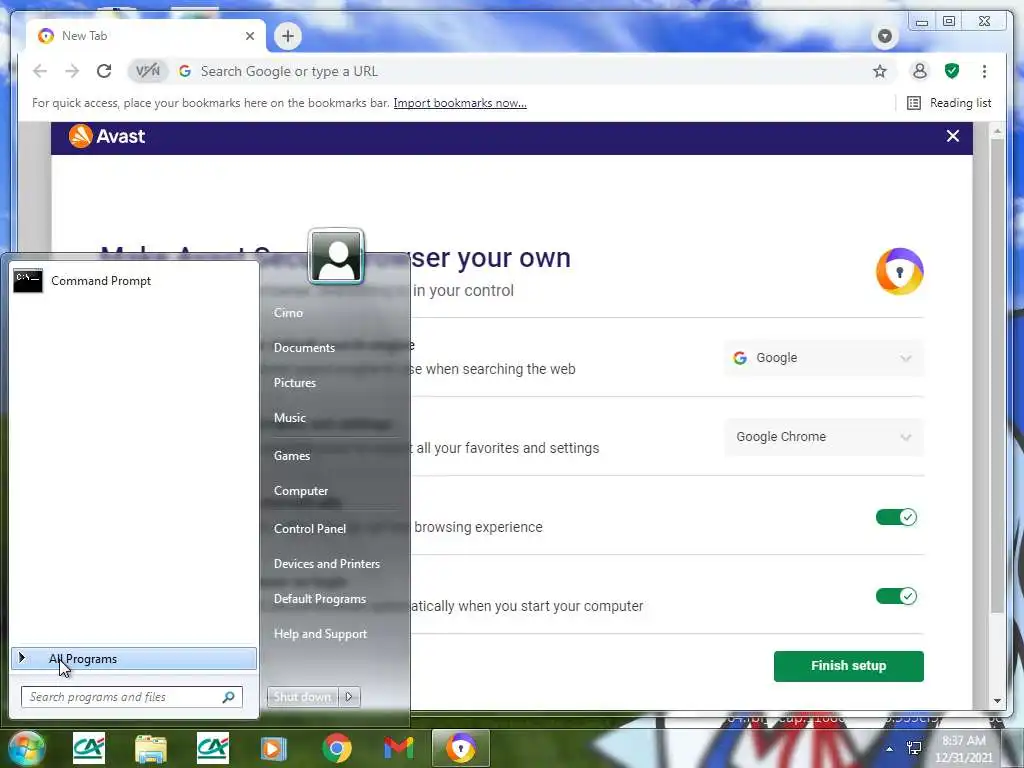Click Avast Secure Browser taskbar icon
This screenshot has height=768, width=1024.
point(460,748)
